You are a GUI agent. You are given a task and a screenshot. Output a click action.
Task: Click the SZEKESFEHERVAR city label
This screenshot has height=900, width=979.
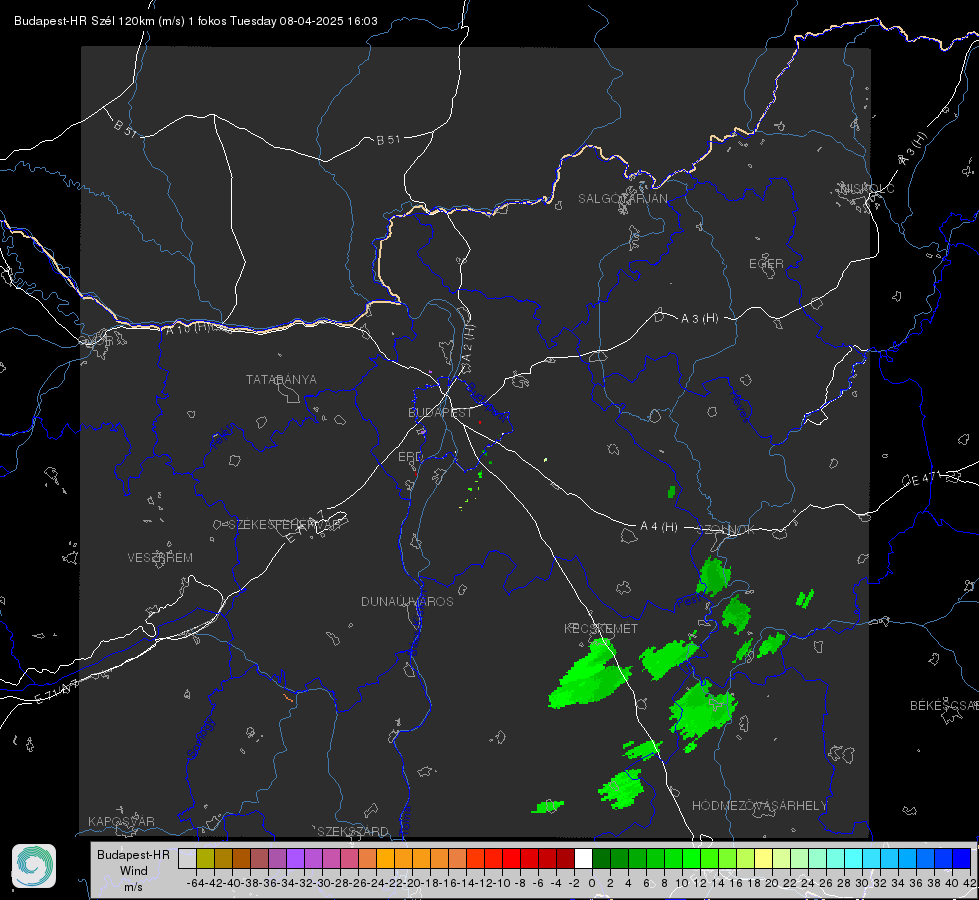coord(284,525)
